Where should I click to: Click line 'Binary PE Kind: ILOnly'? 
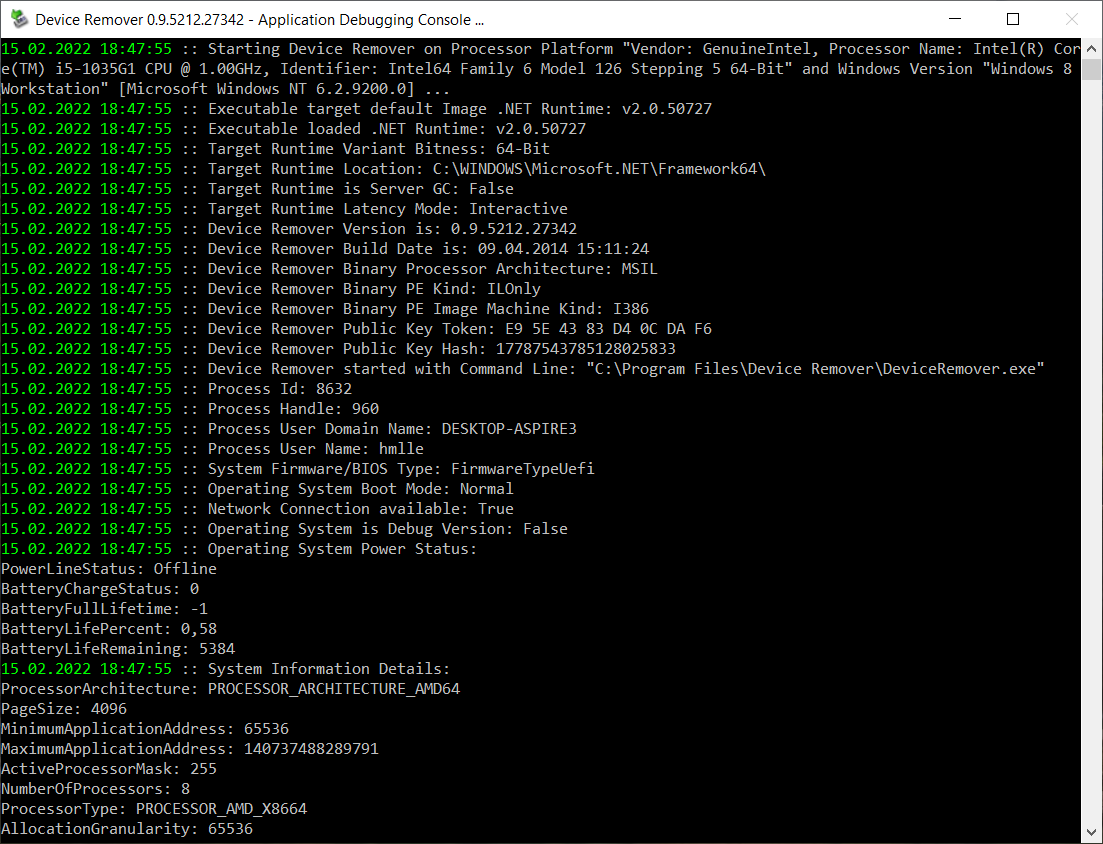(271, 289)
